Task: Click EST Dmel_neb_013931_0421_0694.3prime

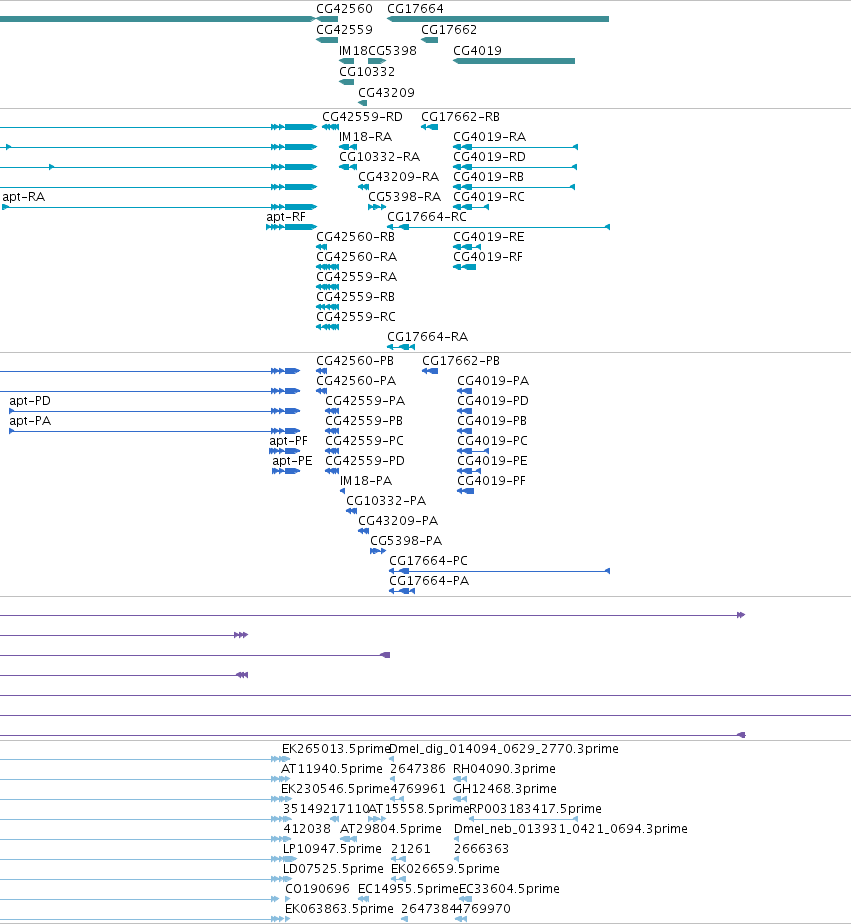Action: (570, 829)
